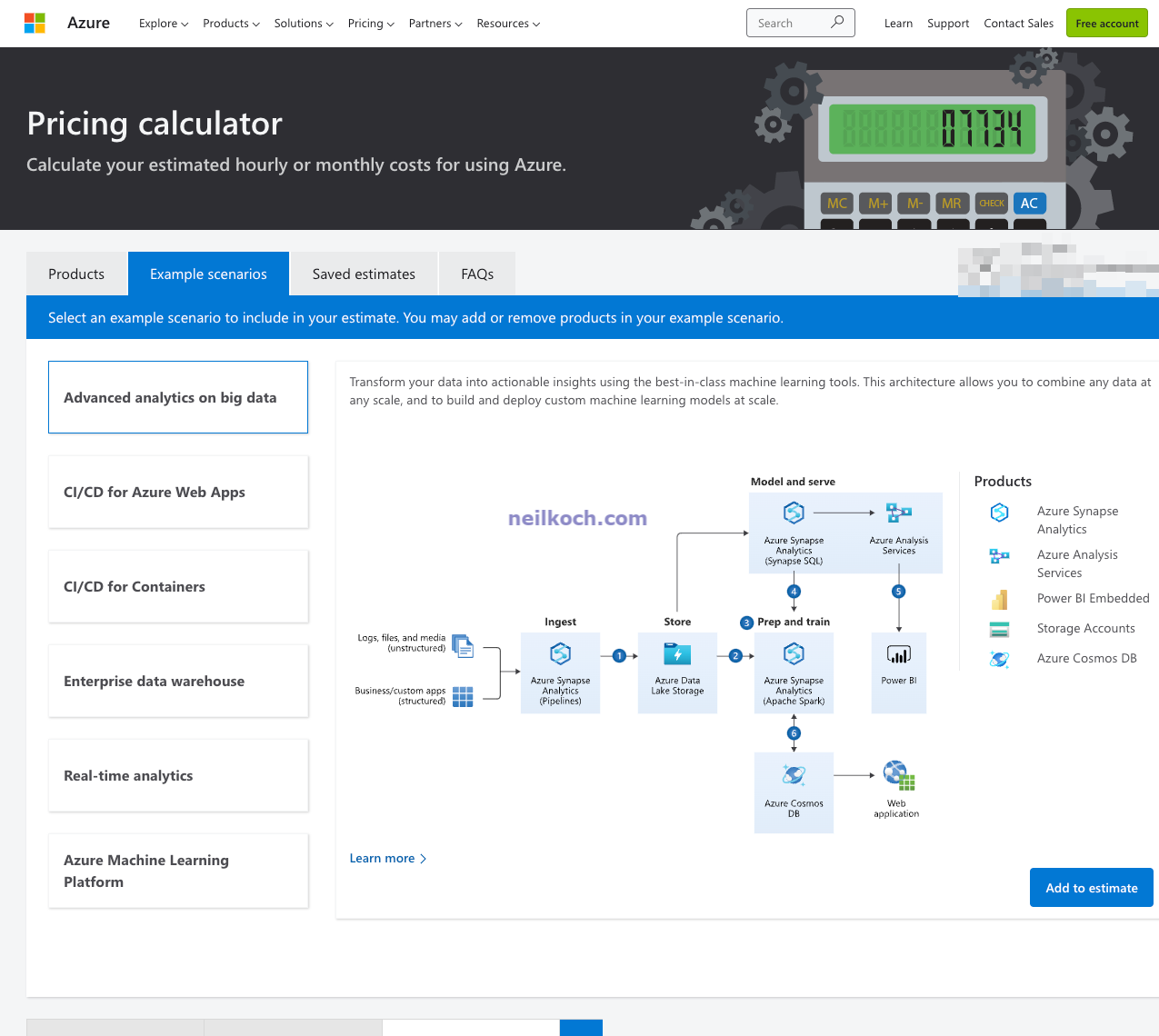
Task: Click Azure Cosmos DB icon in Products list
Action: click(999, 659)
